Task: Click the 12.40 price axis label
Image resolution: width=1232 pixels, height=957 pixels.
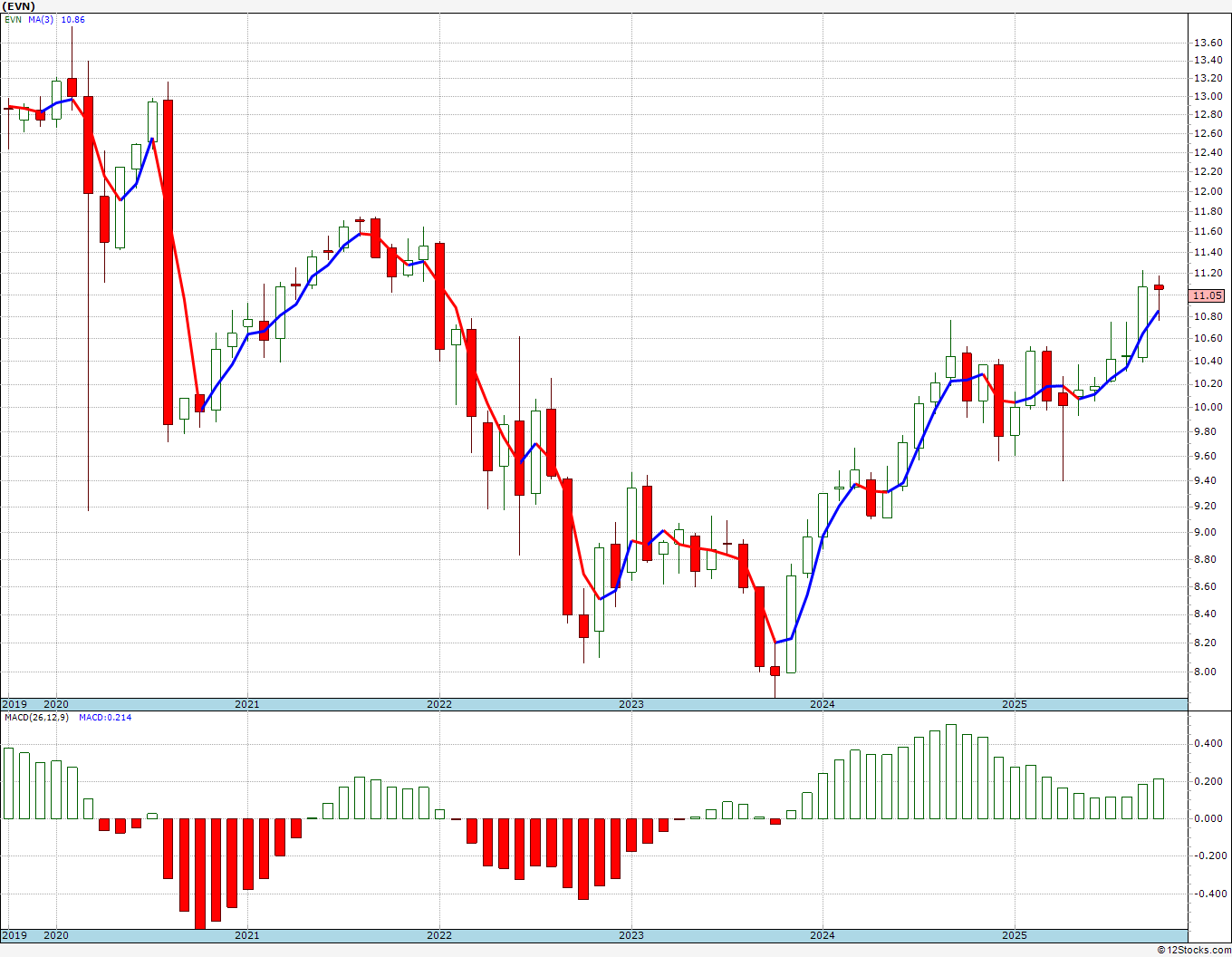Action: point(1208,152)
